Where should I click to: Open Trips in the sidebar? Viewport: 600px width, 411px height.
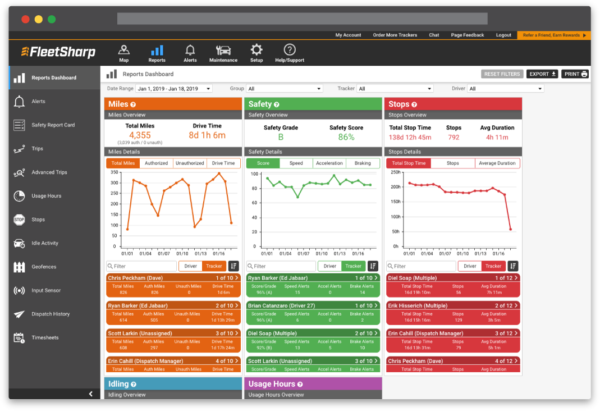pyautogui.click(x=54, y=148)
